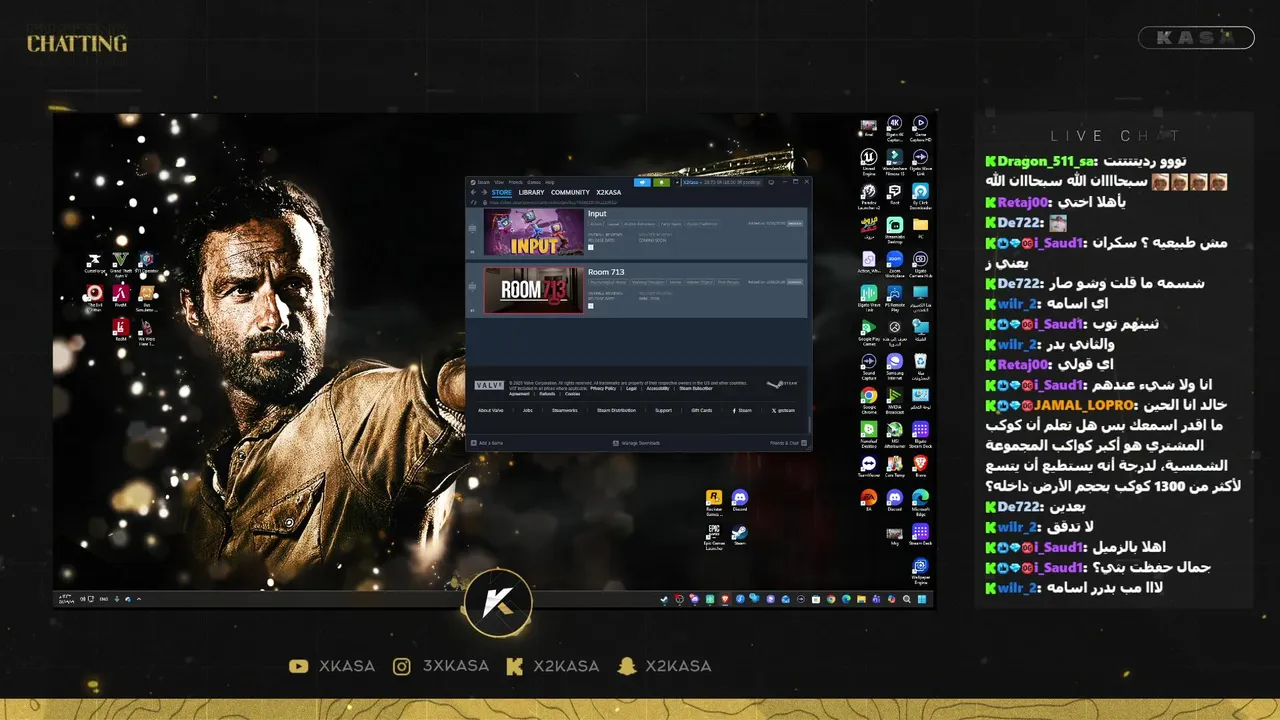Click the Windows Start button on taskbar
The image size is (1280, 720).
(922, 599)
